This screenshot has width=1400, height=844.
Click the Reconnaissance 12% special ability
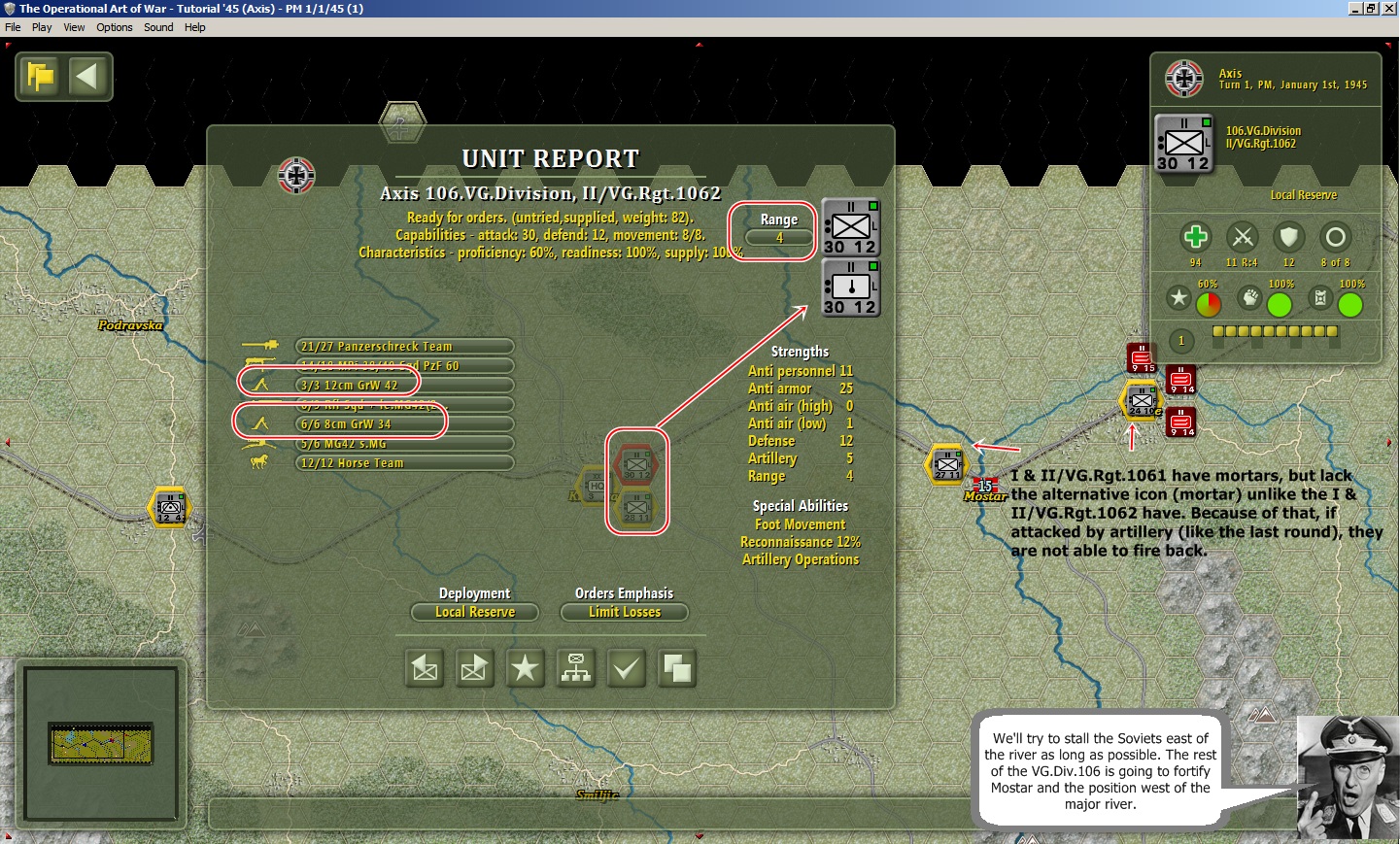[x=801, y=542]
